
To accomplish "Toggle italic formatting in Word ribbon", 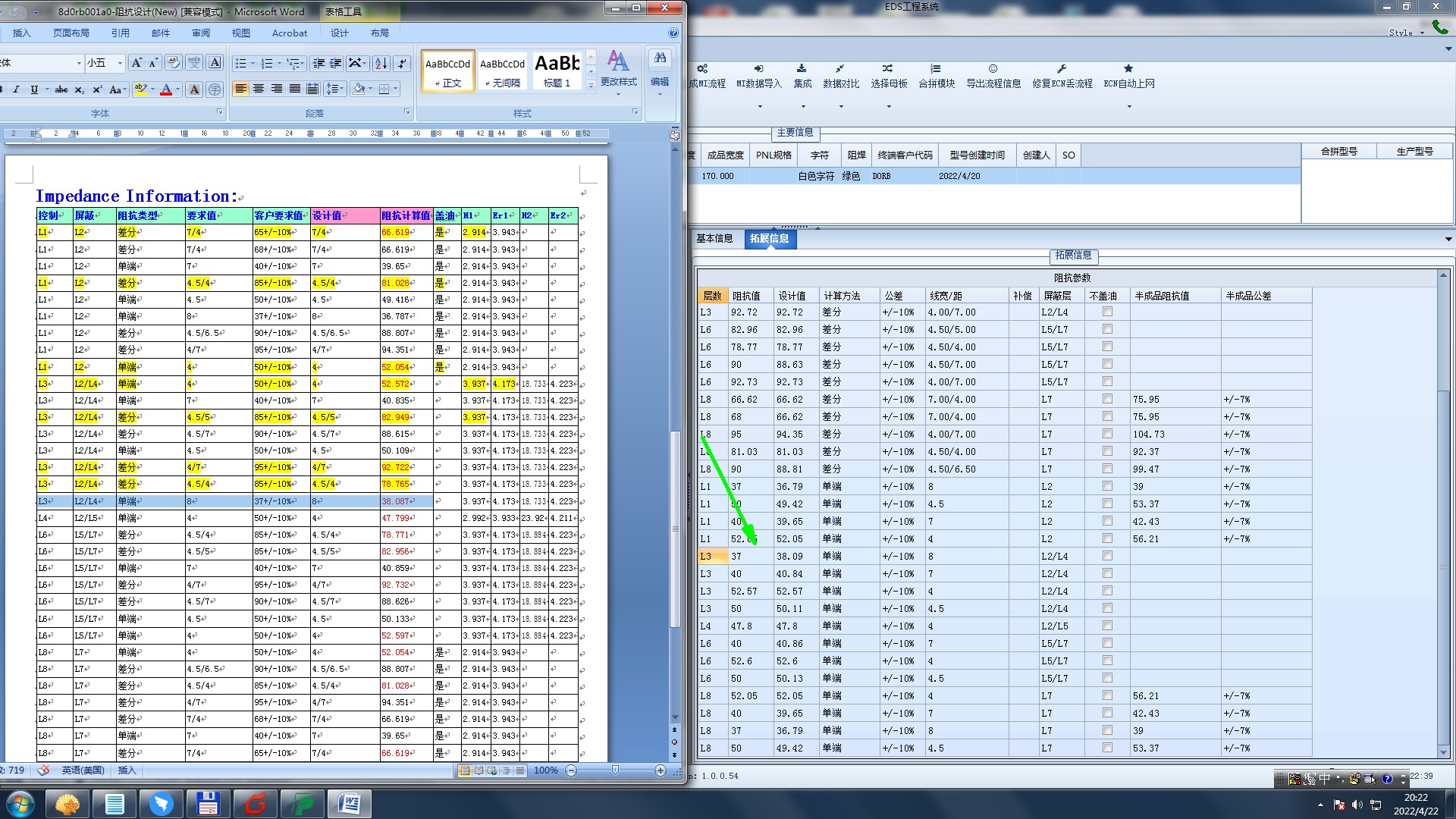I will 17,89.
